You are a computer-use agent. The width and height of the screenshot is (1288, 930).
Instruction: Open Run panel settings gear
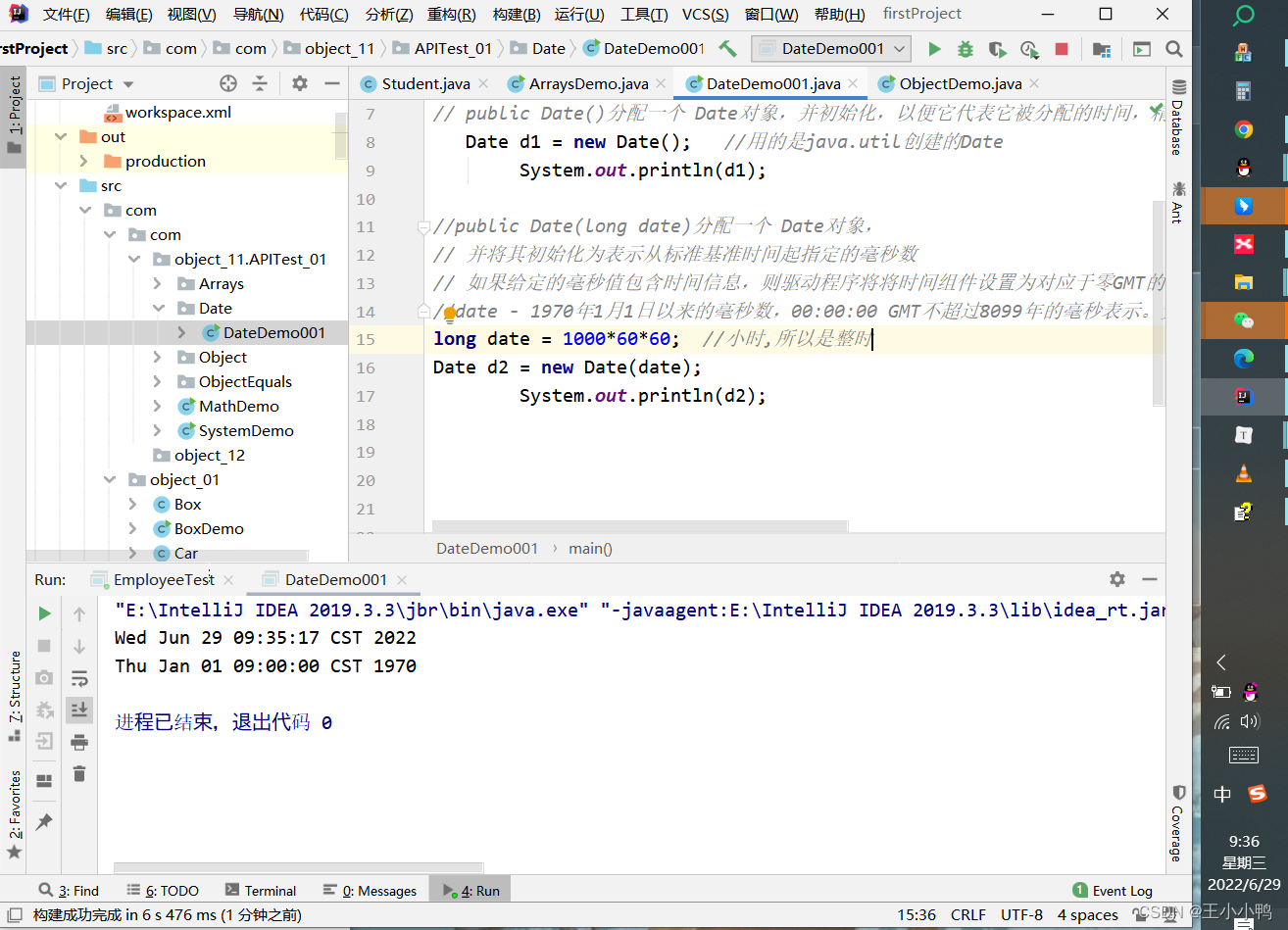(x=1117, y=579)
